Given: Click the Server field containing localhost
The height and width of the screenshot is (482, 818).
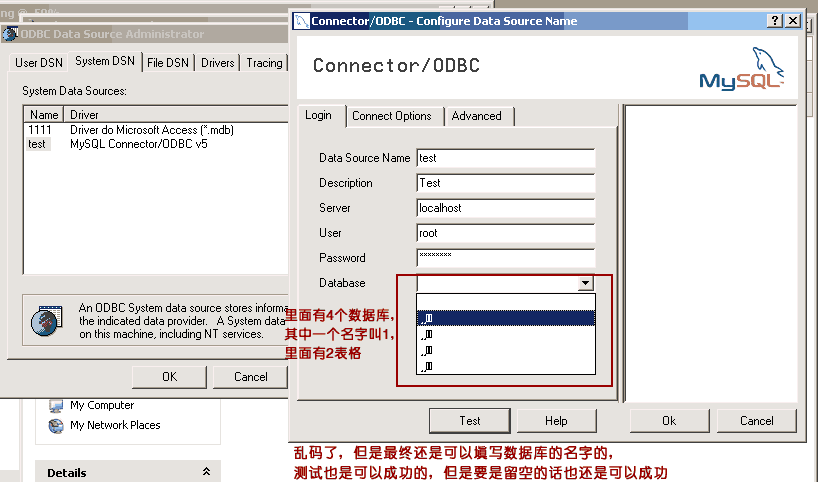Looking at the screenshot, I should tap(506, 208).
